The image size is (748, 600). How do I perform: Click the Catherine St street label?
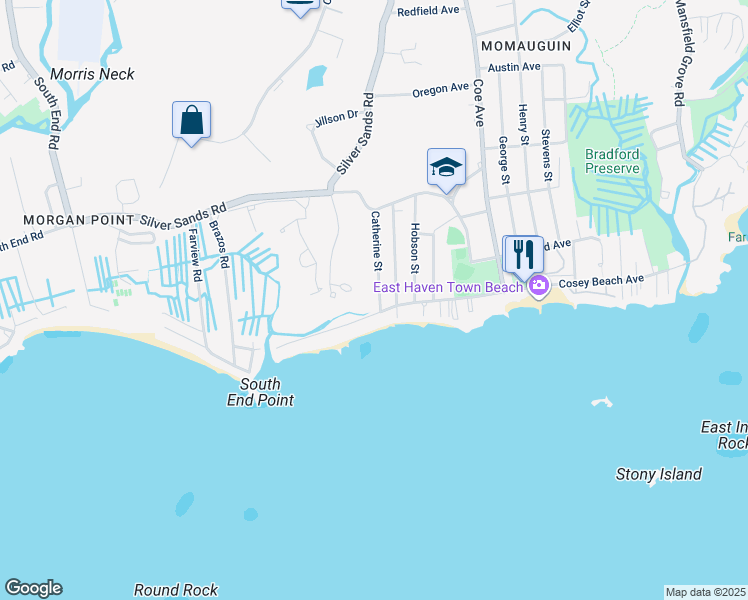(x=376, y=241)
